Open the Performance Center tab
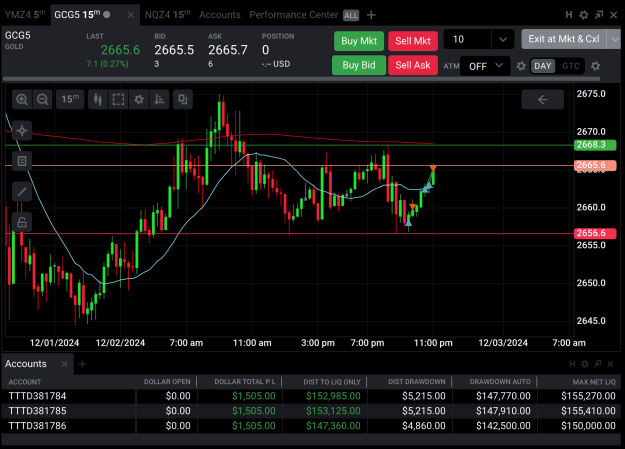 point(293,15)
